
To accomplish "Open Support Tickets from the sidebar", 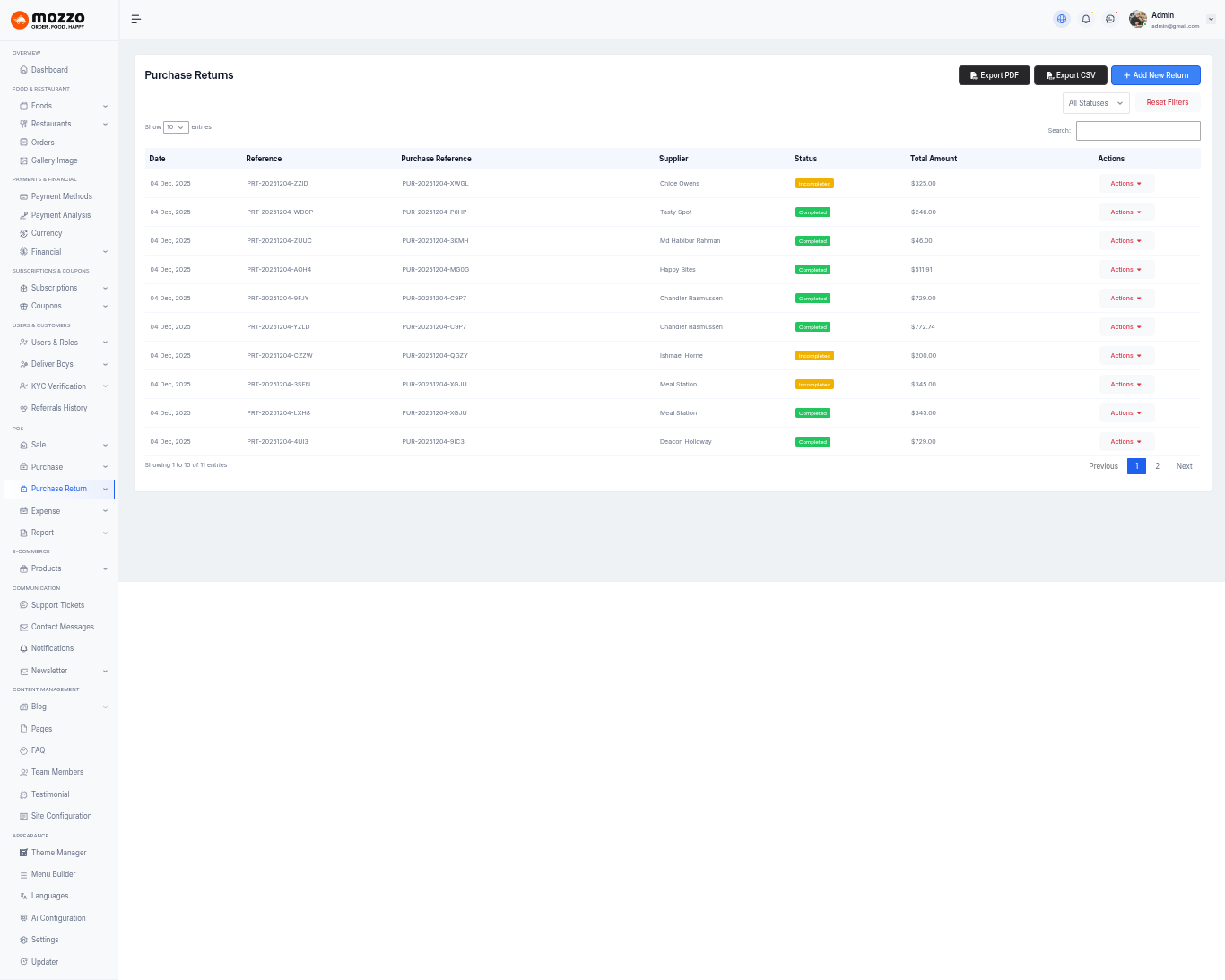I will (57, 605).
